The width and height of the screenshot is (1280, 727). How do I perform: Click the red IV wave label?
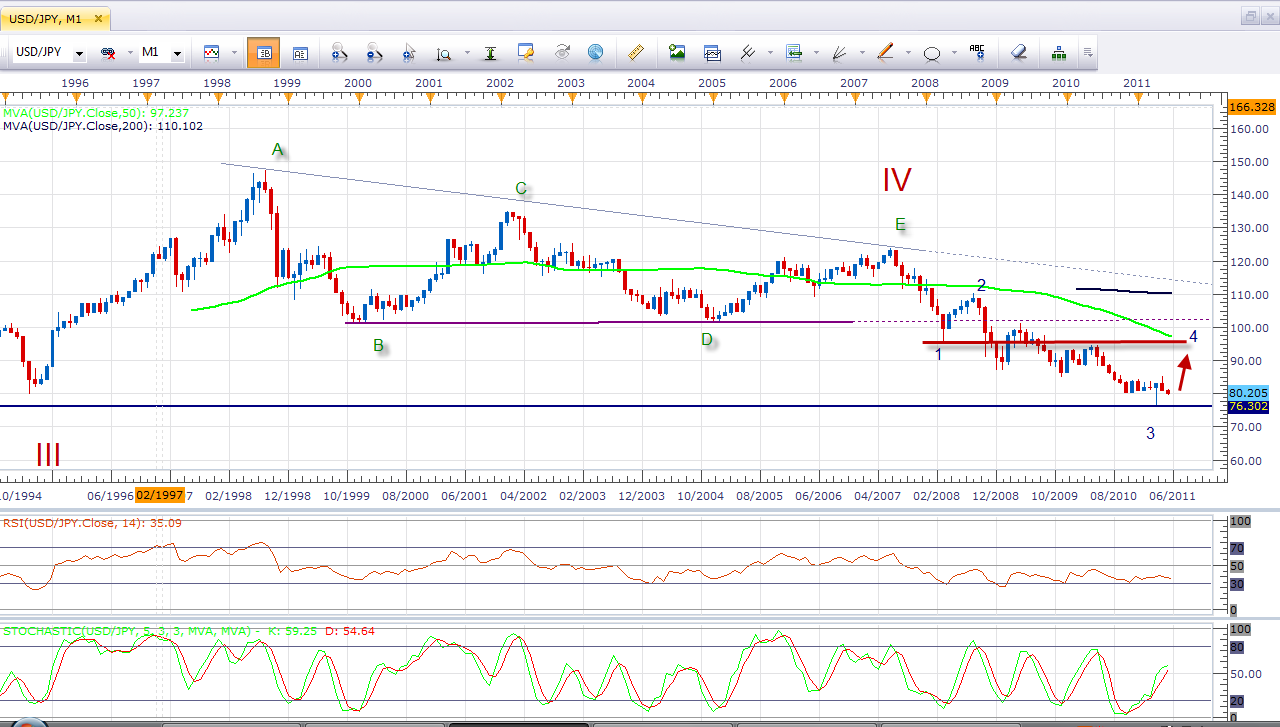[x=896, y=180]
